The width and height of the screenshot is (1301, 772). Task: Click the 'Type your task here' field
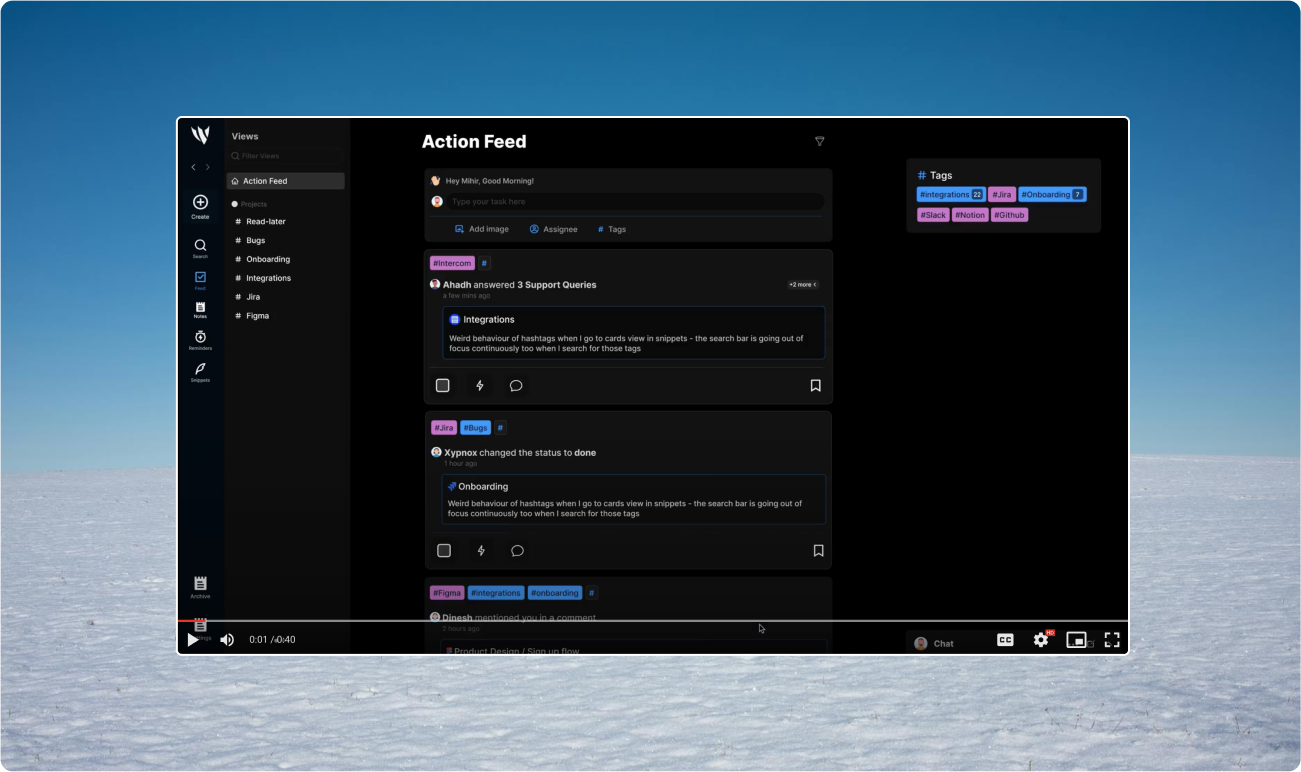point(635,202)
